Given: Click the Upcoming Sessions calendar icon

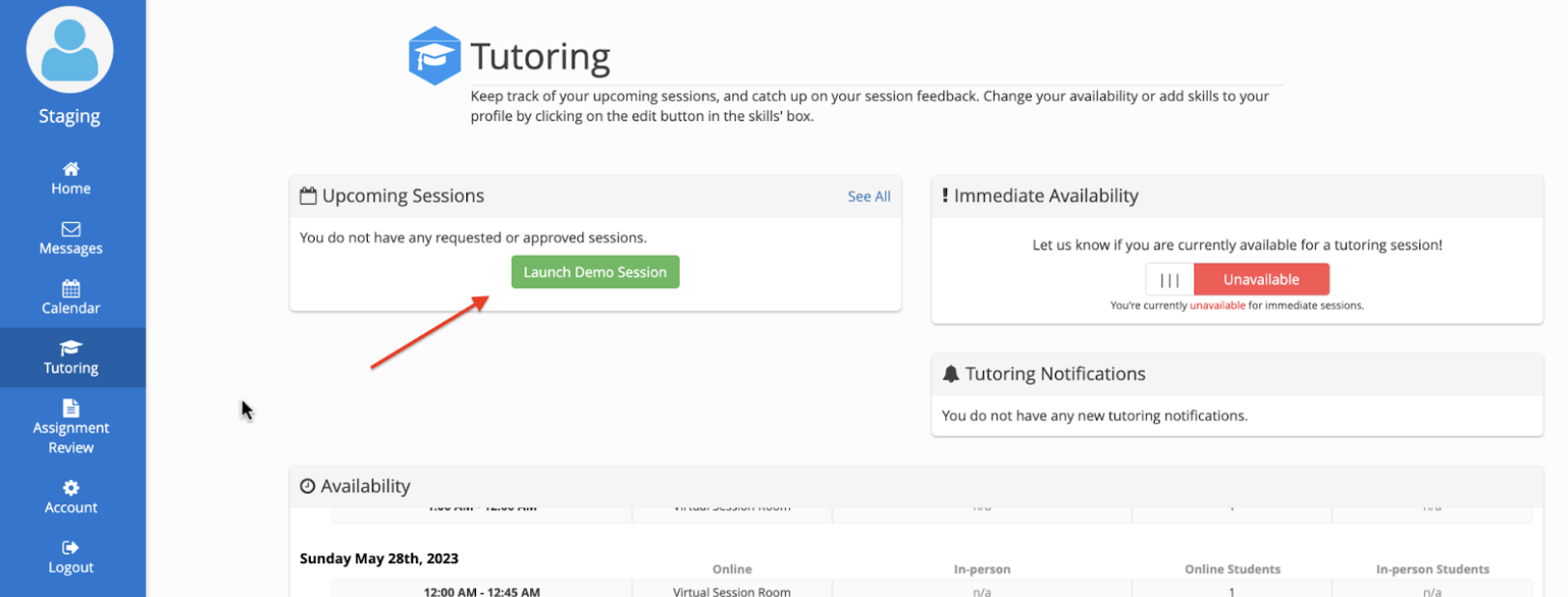Looking at the screenshot, I should click(308, 196).
